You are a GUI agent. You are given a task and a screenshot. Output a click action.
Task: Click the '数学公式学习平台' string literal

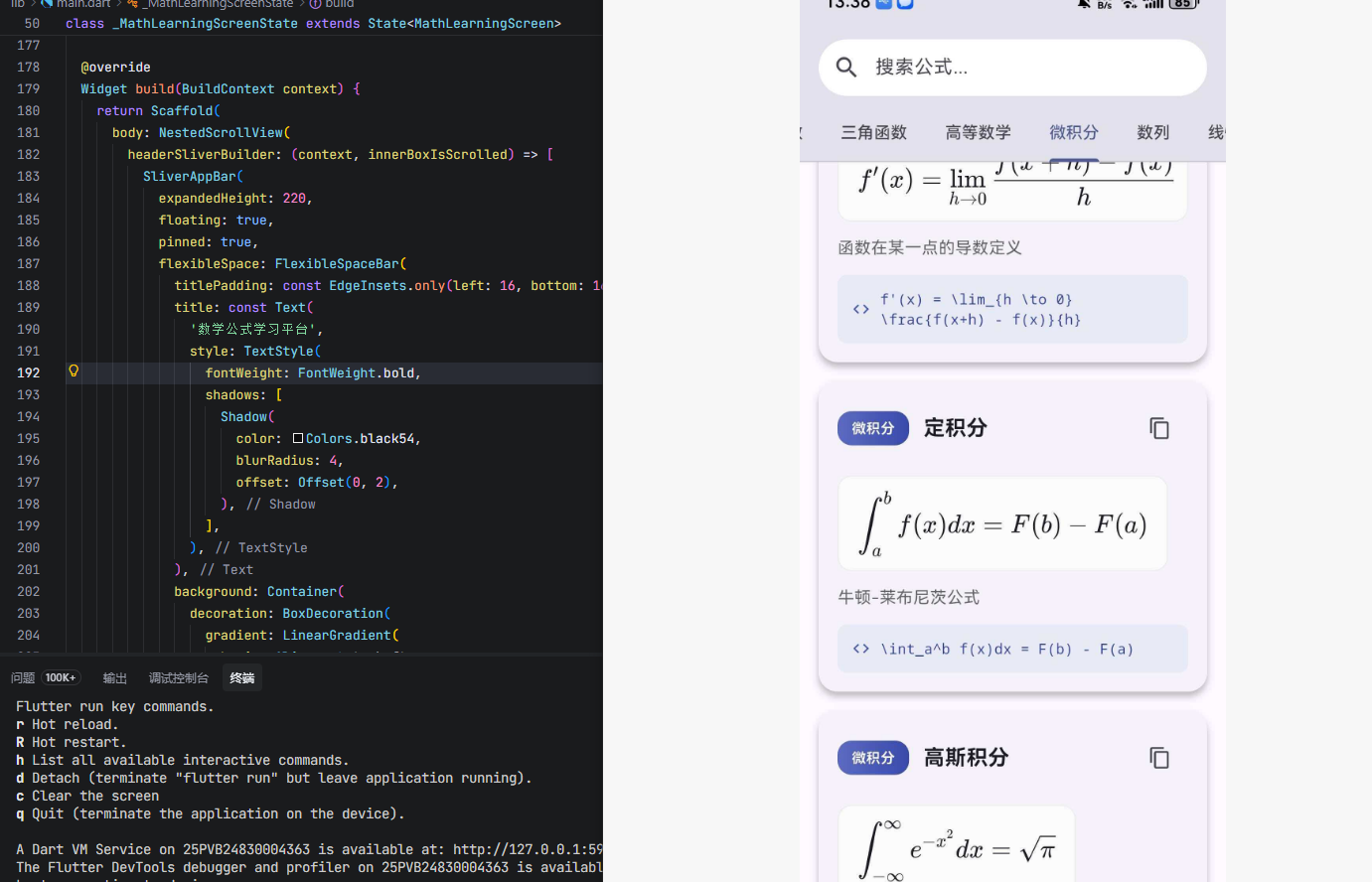(x=252, y=330)
